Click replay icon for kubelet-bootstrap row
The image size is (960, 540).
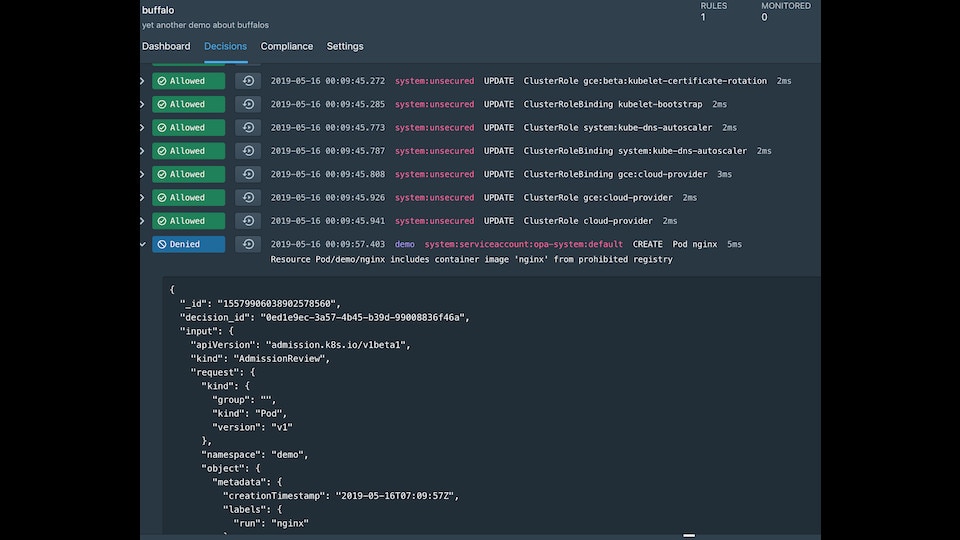tap(248, 104)
